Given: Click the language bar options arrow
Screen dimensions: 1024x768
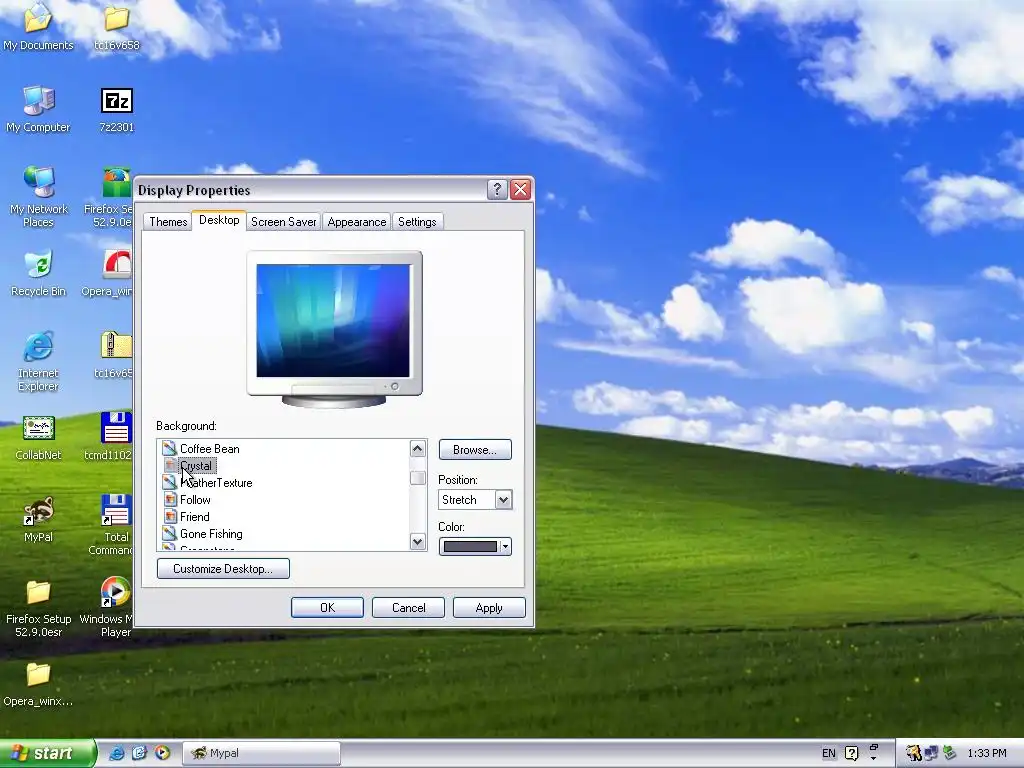Looking at the screenshot, I should (874, 758).
